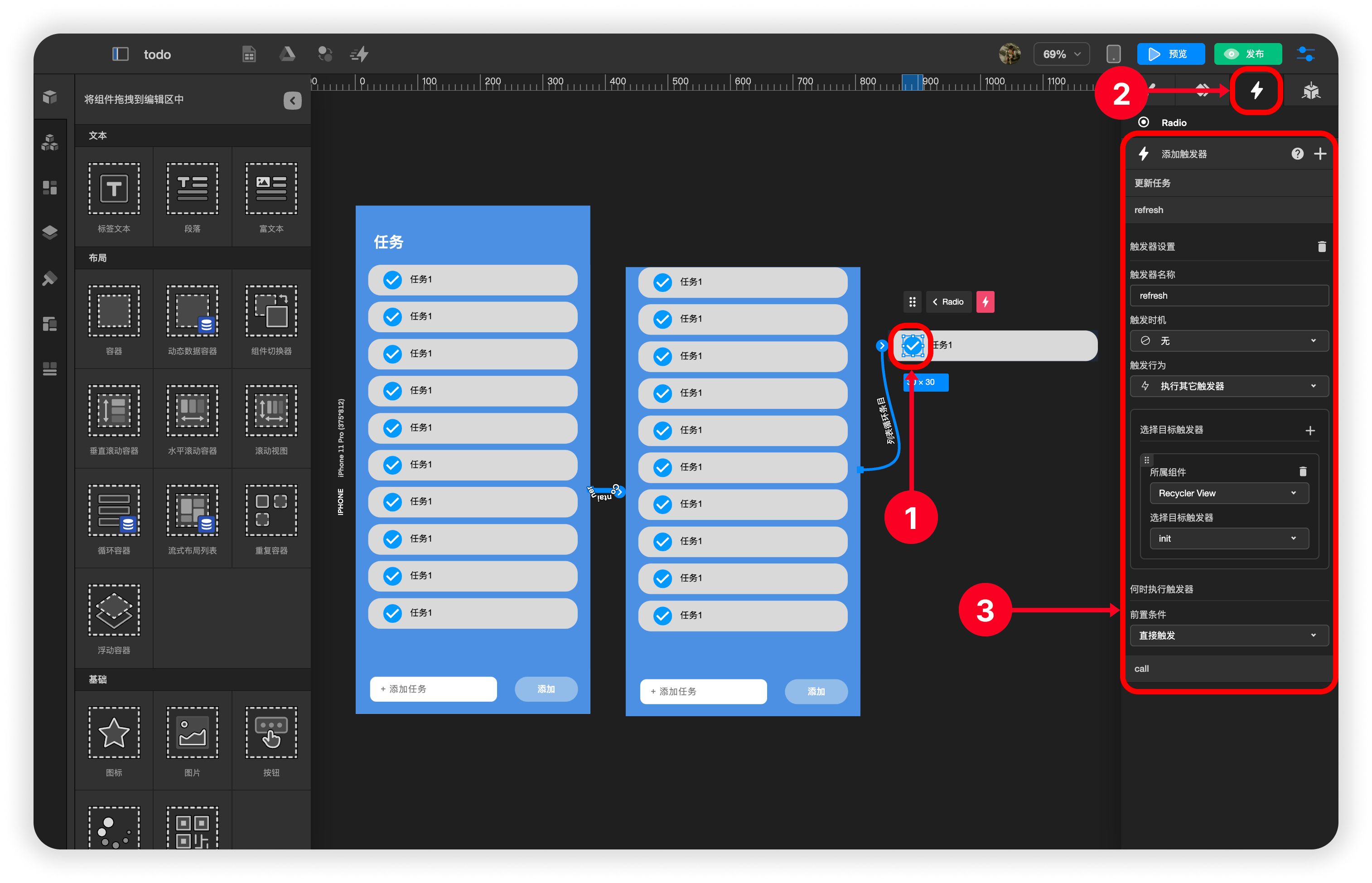The height and width of the screenshot is (883, 1372).
Task: Open device preview phone icon
Action: (1113, 54)
